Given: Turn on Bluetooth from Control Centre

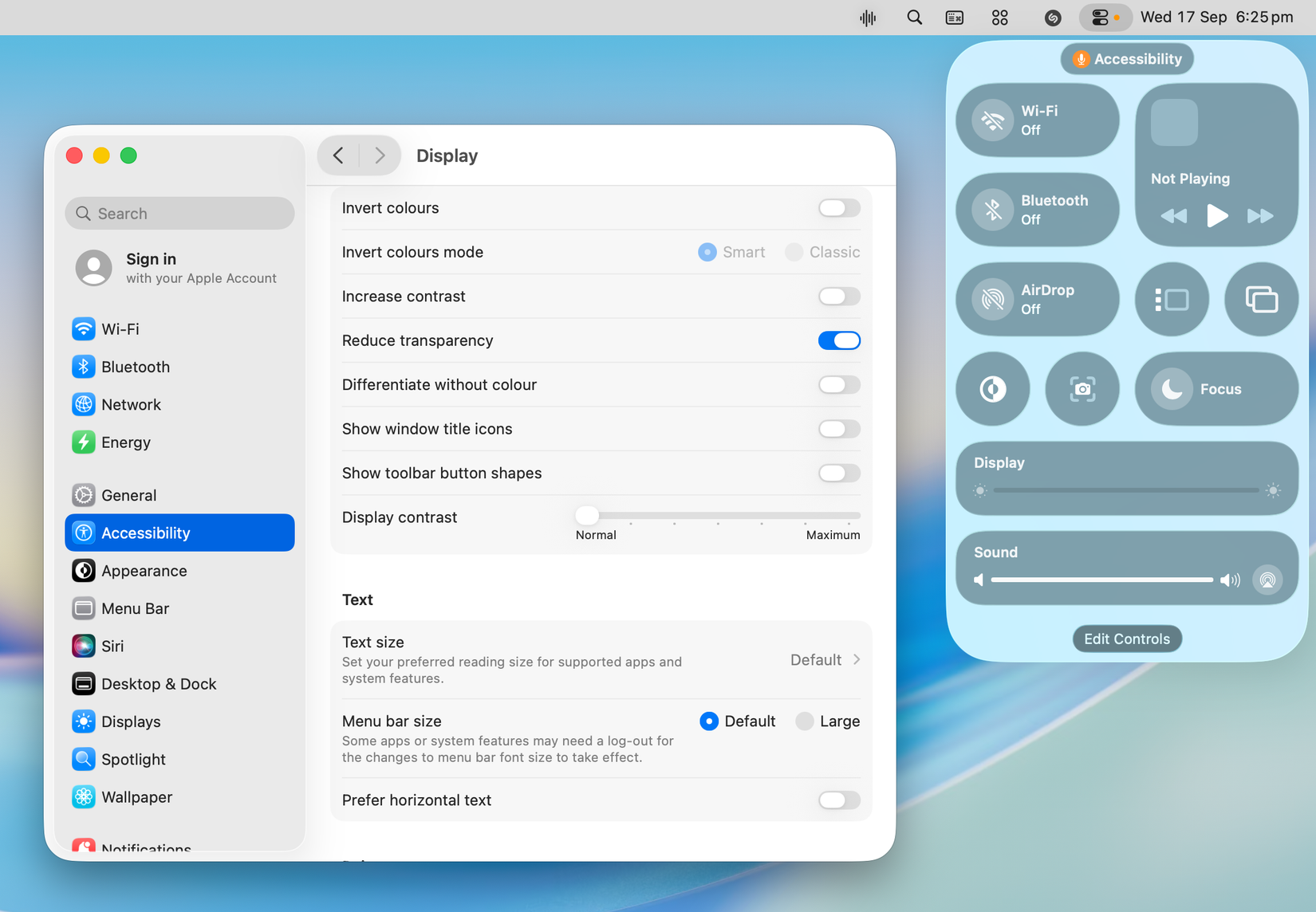Looking at the screenshot, I should [1037, 210].
